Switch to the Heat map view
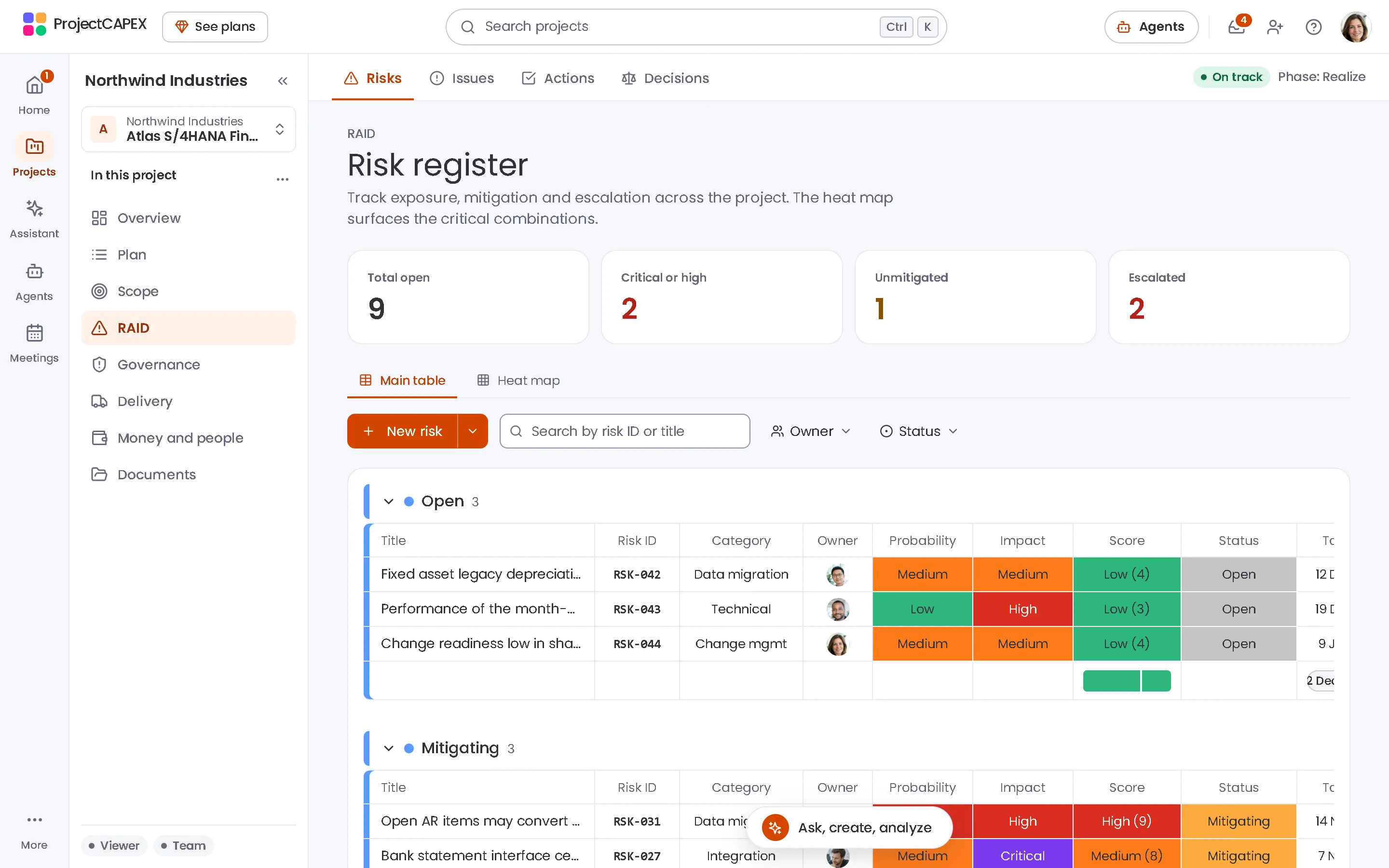This screenshot has width=1389, height=868. tap(519, 380)
